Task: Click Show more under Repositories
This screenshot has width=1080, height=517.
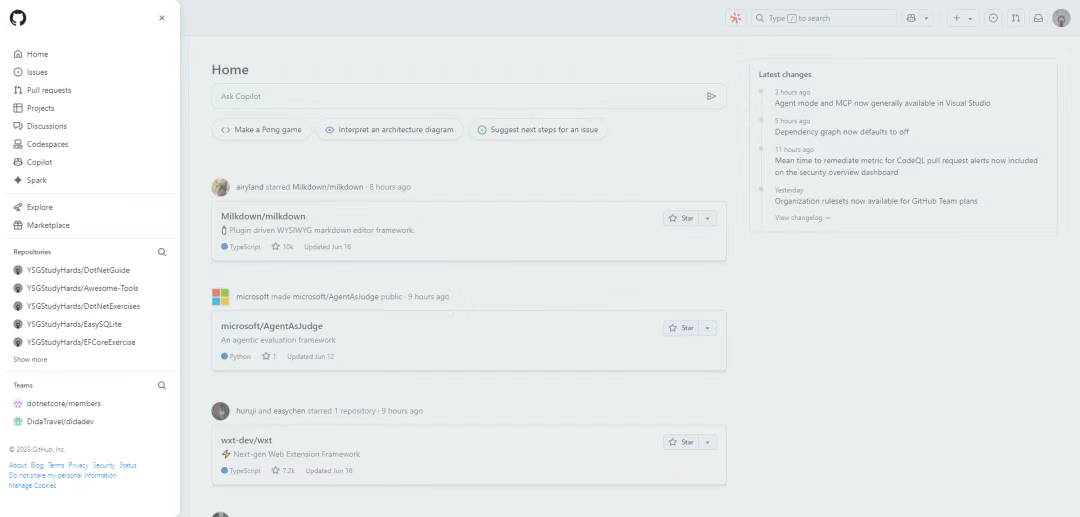Action: (30, 359)
